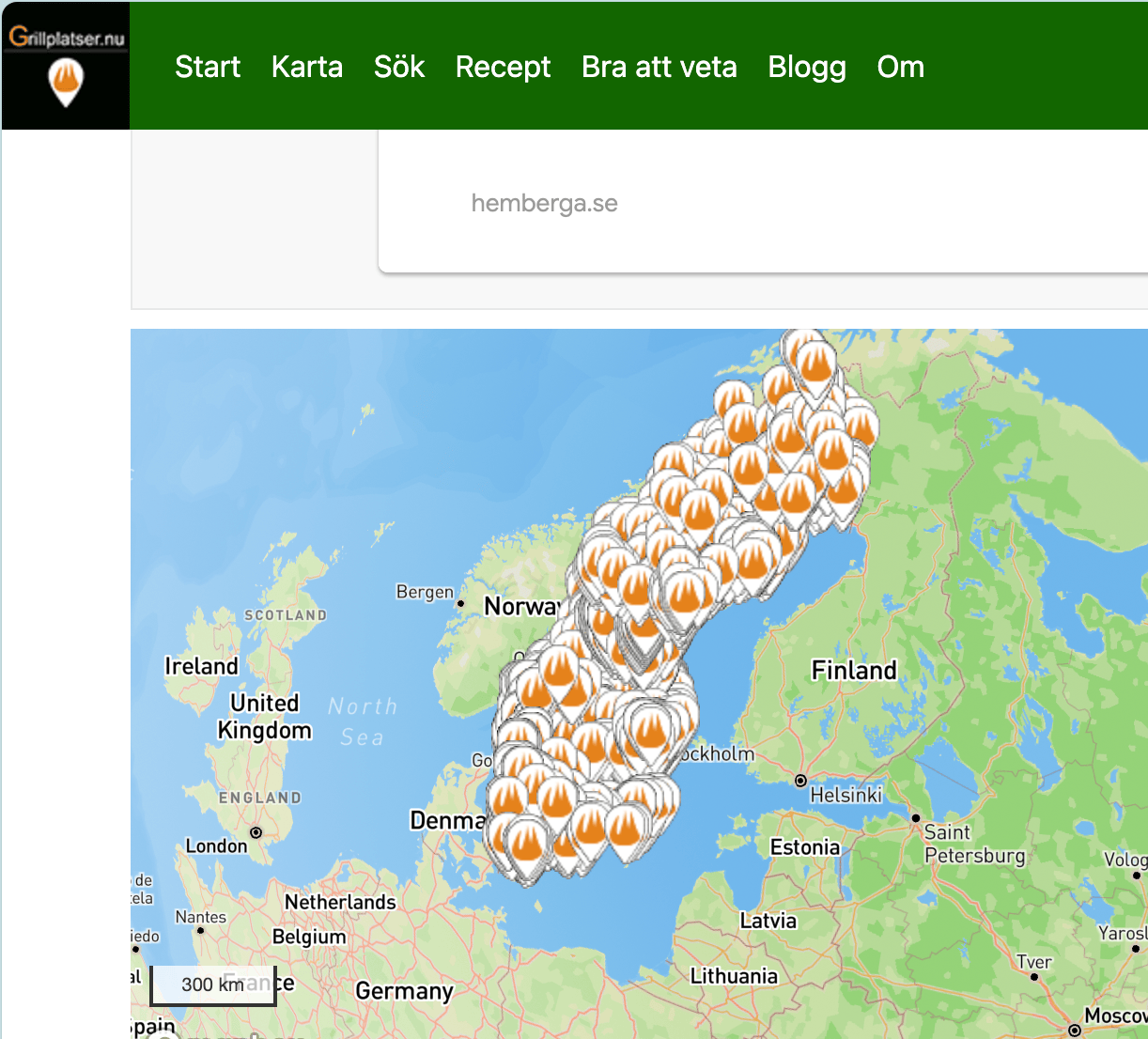Go to the Karta menu item

306,67
